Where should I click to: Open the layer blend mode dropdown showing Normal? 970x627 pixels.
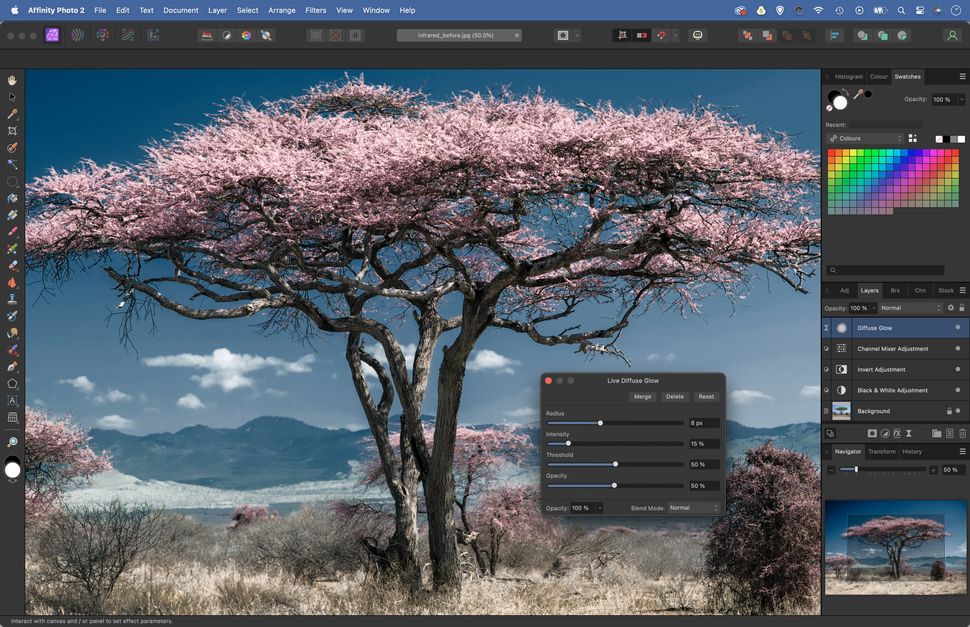905,308
